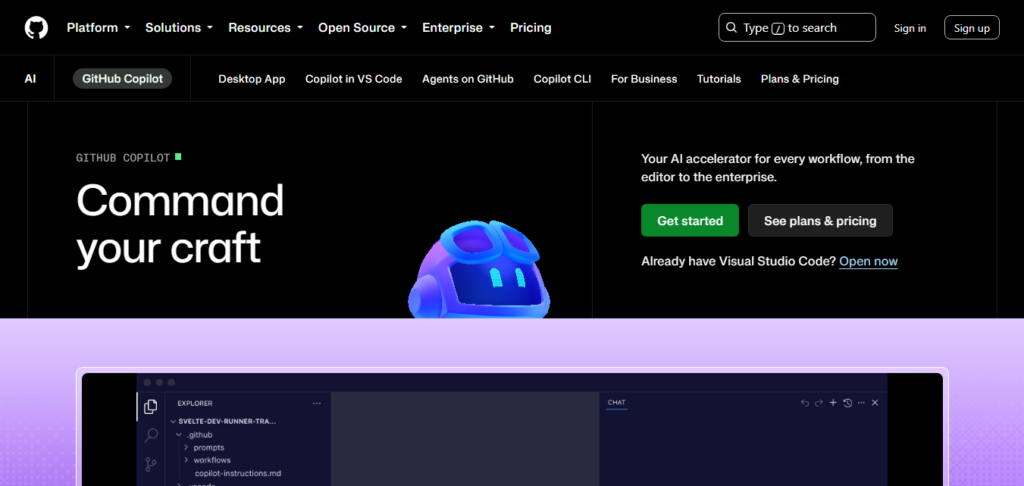Click the Chat panel more options ellipsis

(861, 403)
